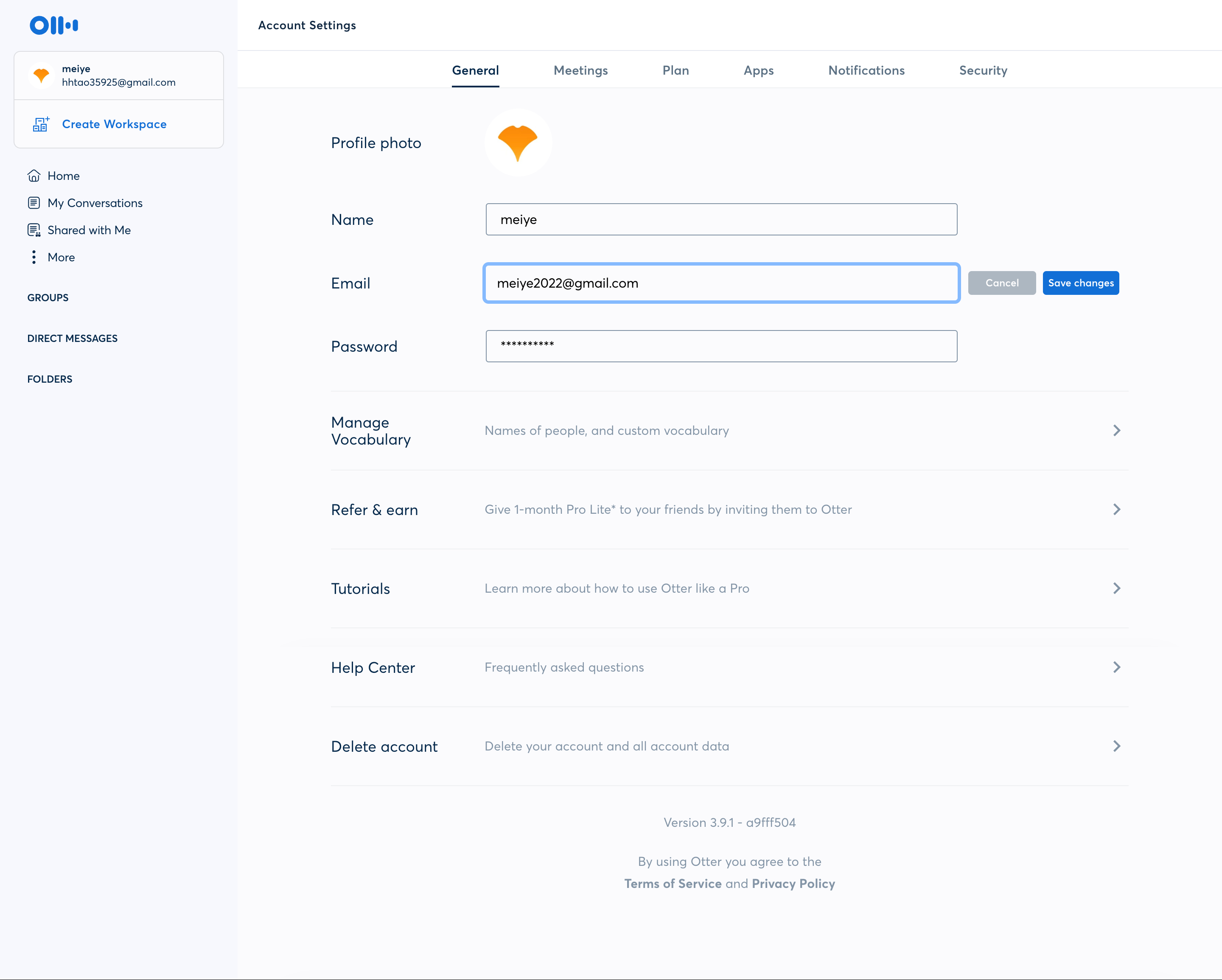Click the sidebar user avatar icon
Screen dimensions: 1222x980
(x=42, y=76)
